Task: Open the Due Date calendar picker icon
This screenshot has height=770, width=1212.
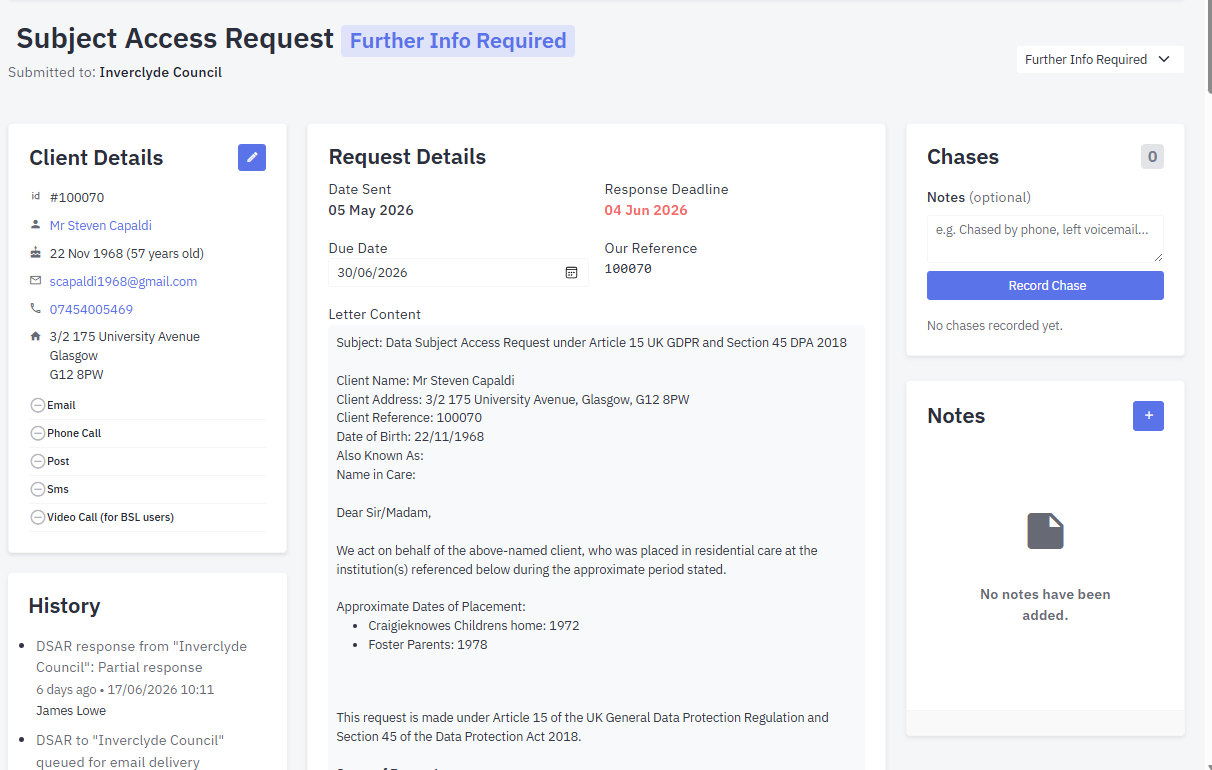Action: pos(572,272)
